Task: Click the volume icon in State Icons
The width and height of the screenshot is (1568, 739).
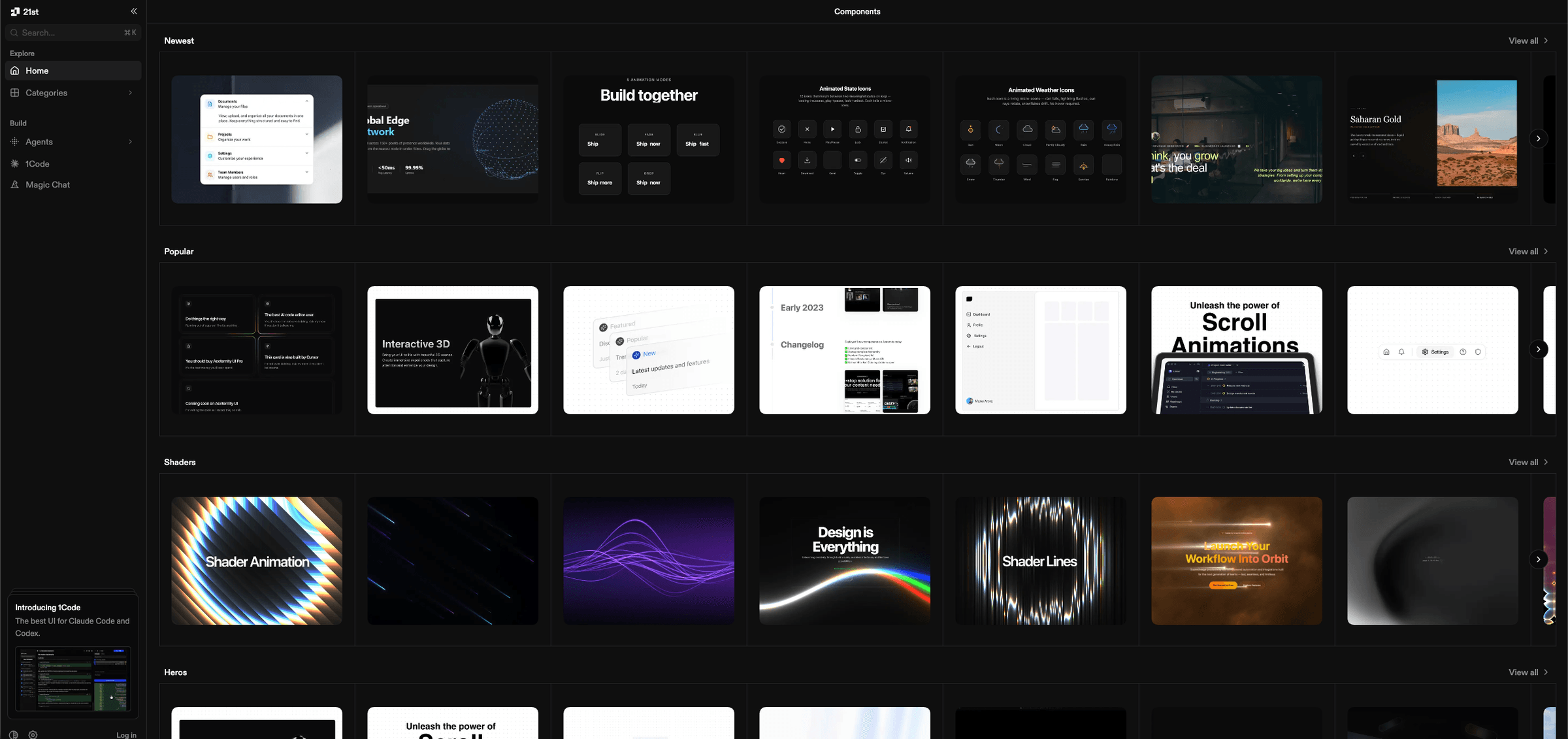Action: pos(908,160)
